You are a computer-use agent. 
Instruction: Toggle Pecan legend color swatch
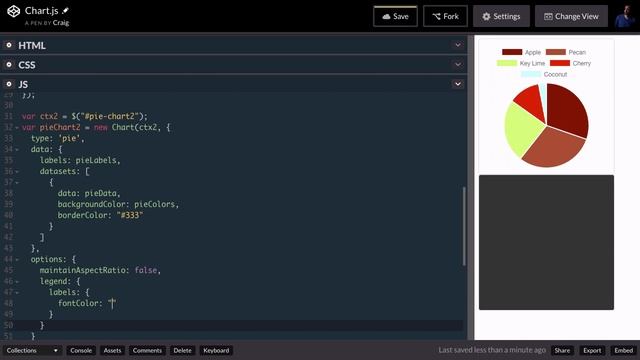tap(556, 52)
